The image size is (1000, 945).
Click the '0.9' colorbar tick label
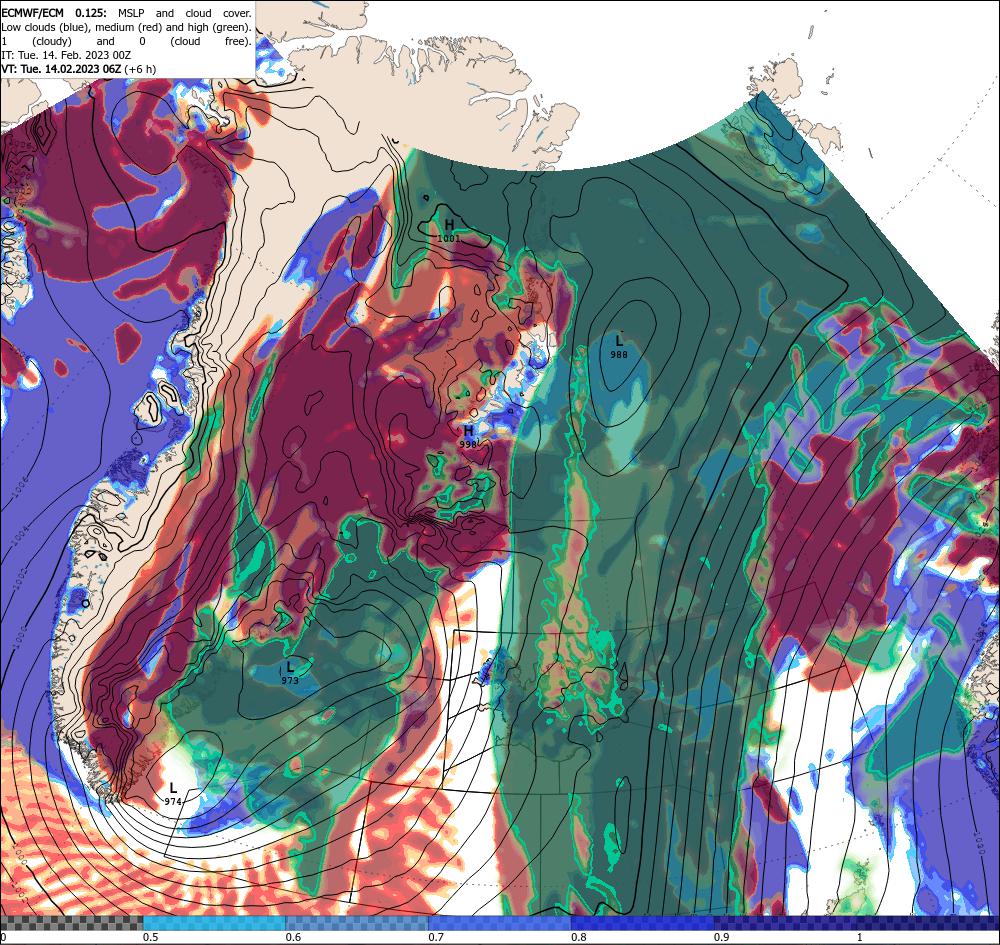(722, 937)
